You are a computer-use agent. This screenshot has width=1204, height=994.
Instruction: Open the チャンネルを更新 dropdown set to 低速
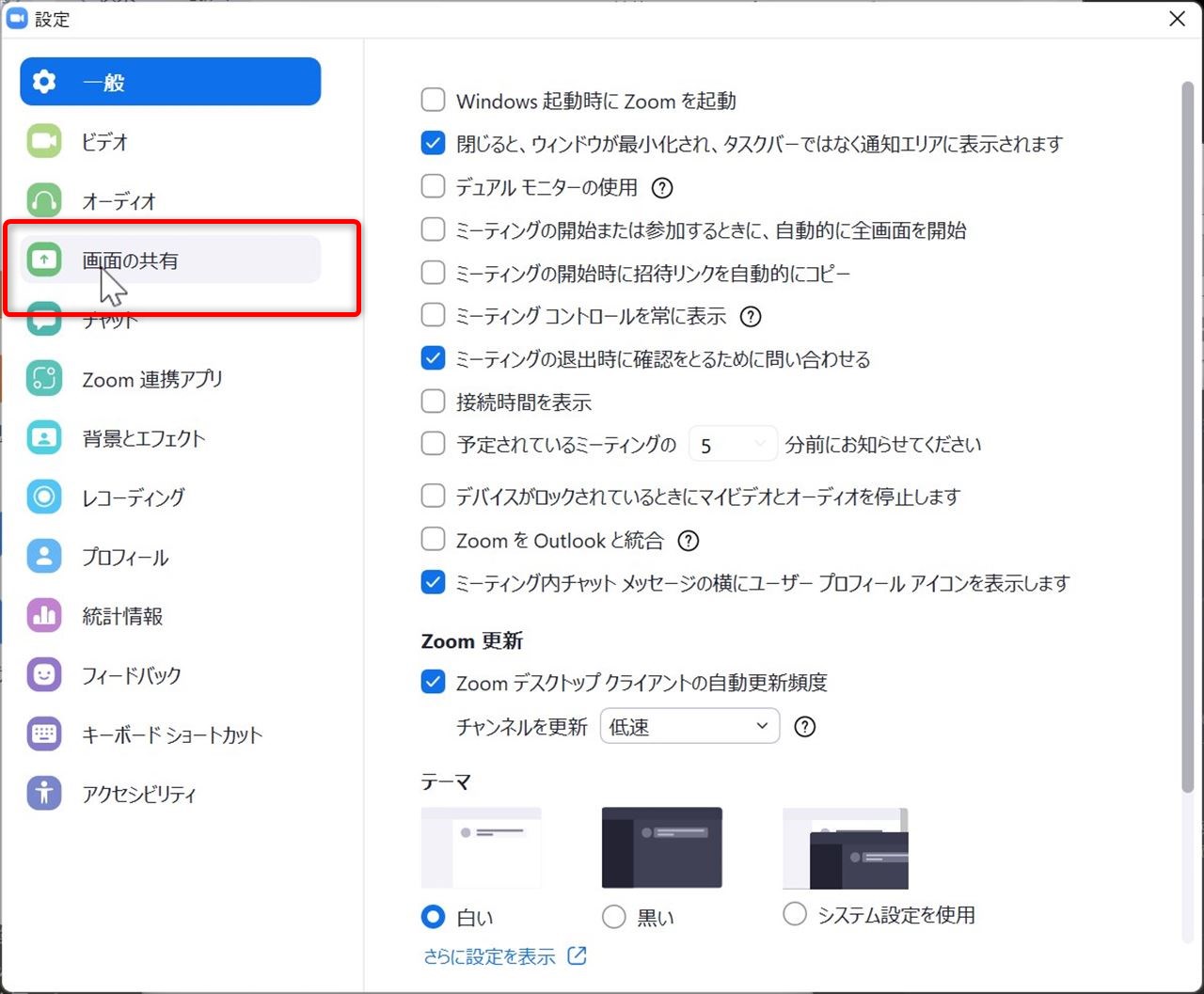pos(689,726)
